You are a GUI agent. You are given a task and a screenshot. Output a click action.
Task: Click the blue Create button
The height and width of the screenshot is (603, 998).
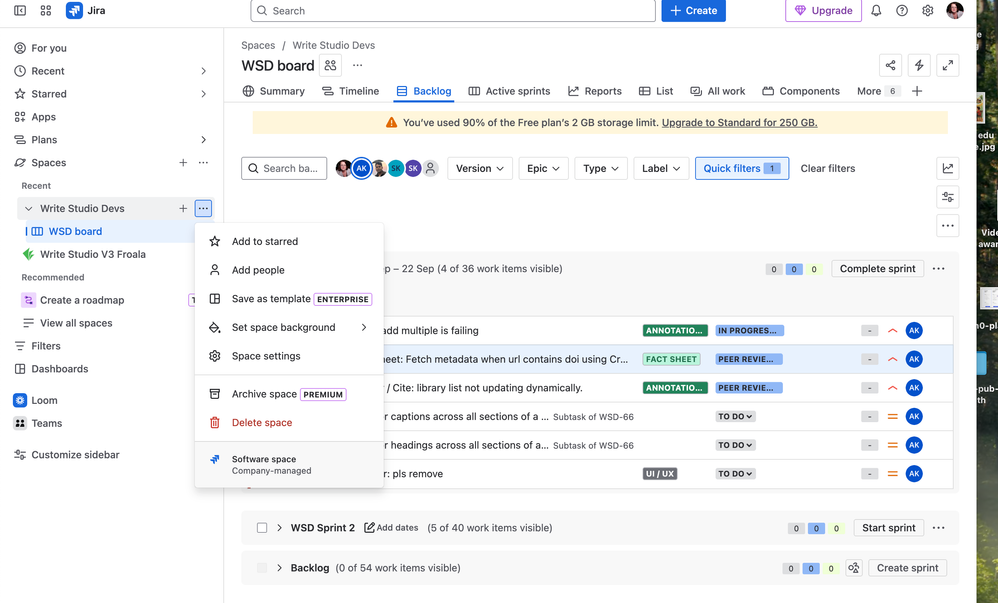coord(693,11)
